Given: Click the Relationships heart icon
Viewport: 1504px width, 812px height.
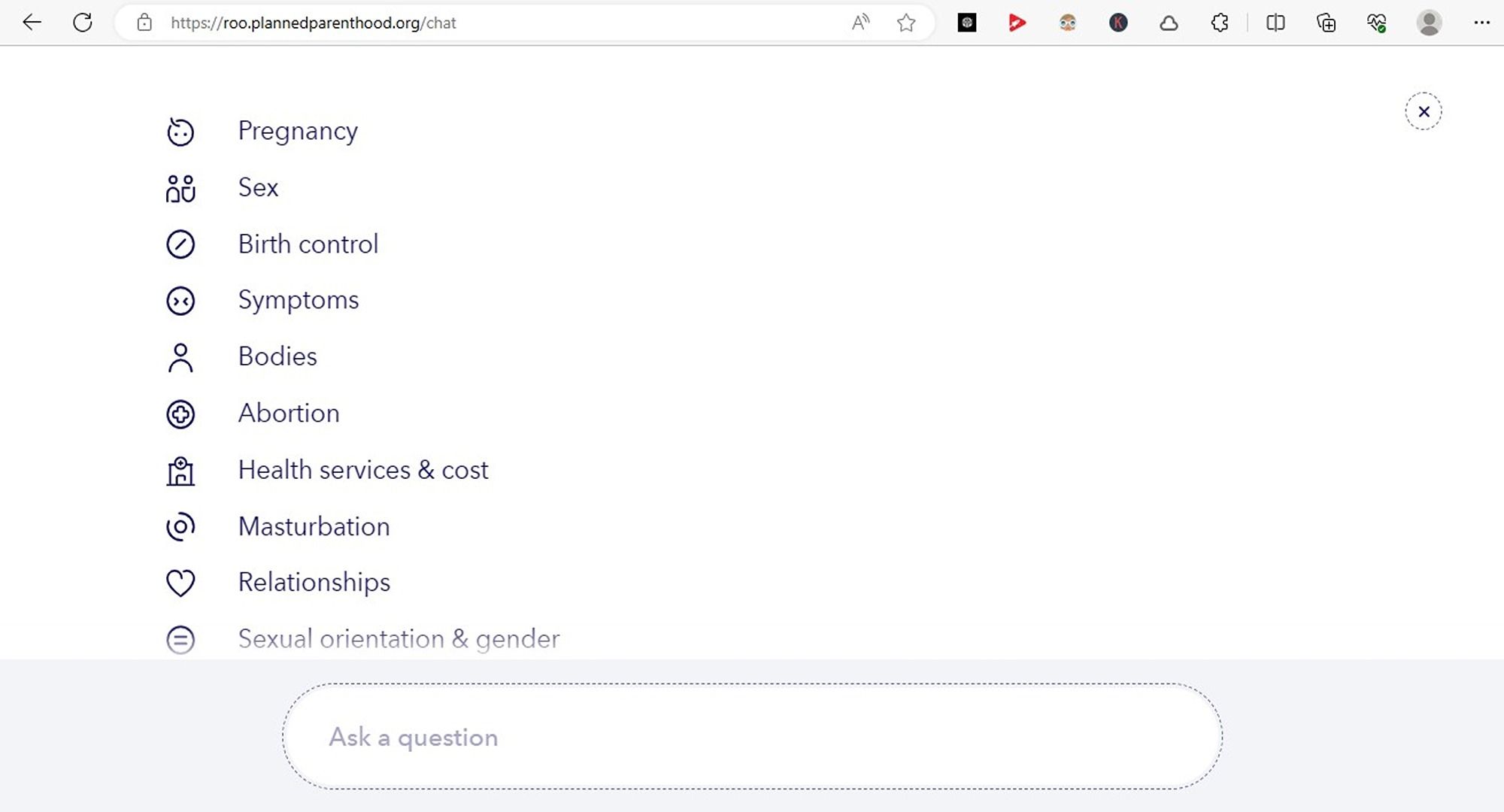Looking at the screenshot, I should click(180, 583).
